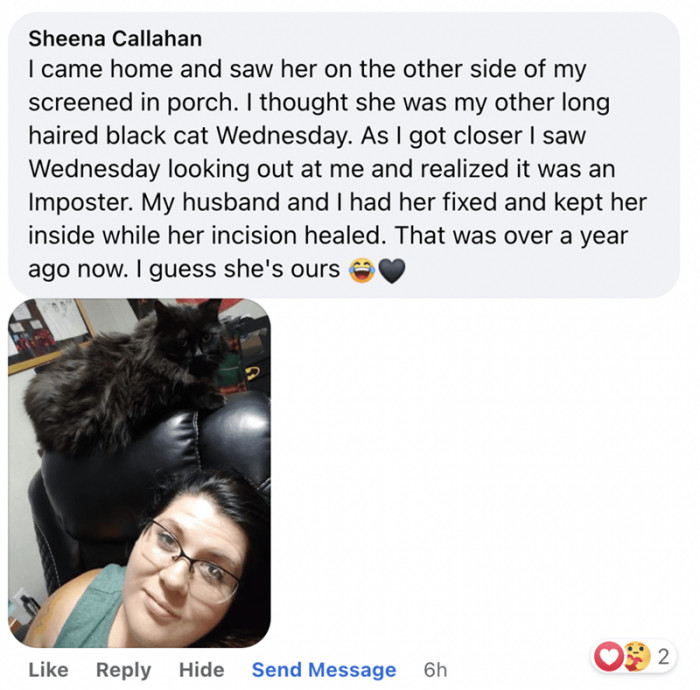Click the comment text bubble
This screenshot has height=690, width=700.
pos(344,155)
